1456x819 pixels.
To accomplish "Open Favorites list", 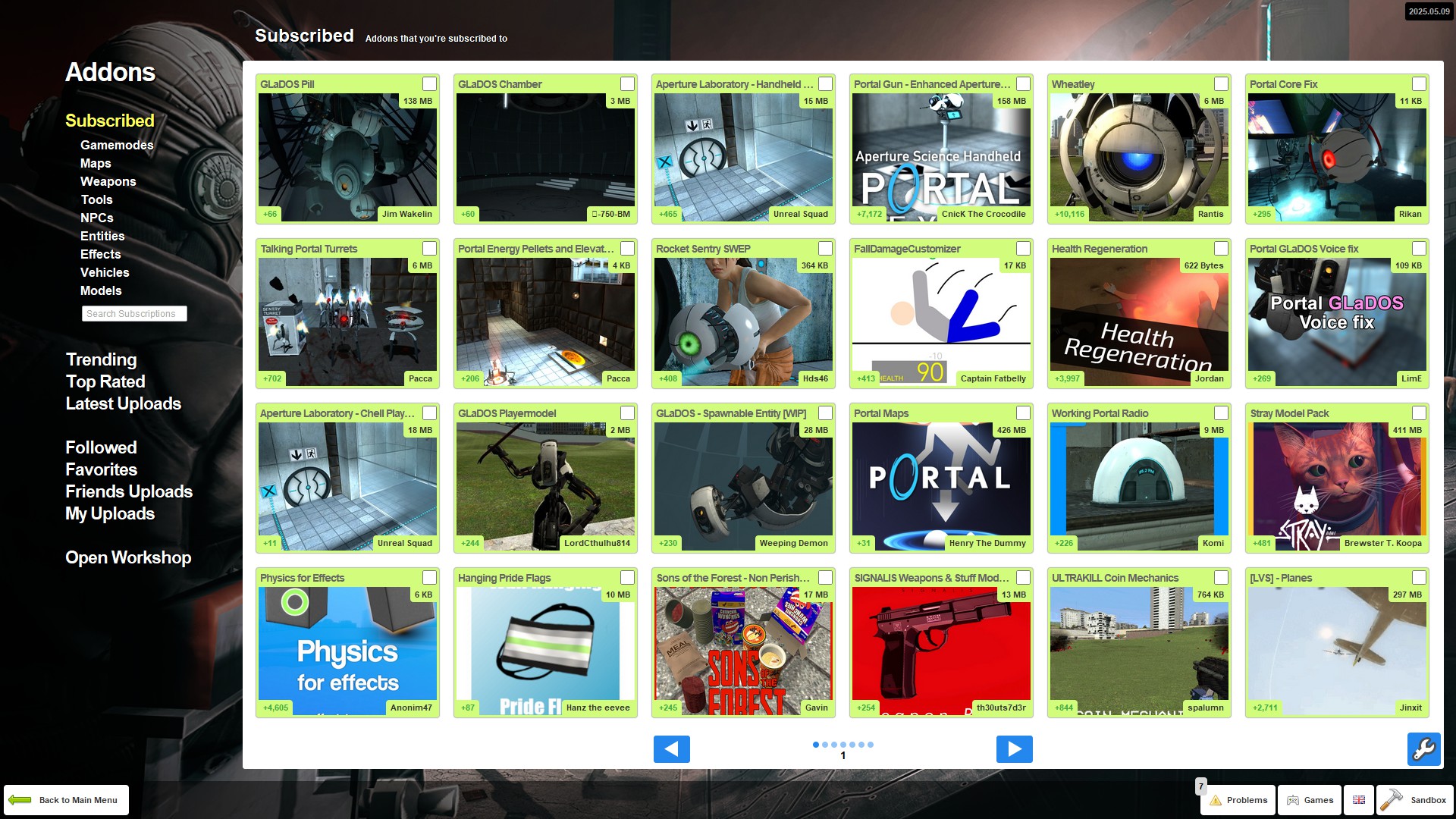I will (x=101, y=469).
